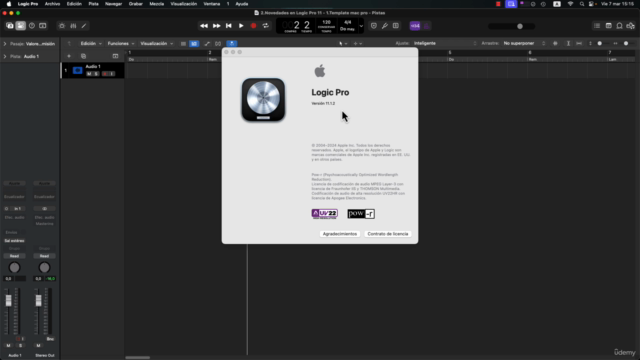The image size is (640, 360).
Task: Click the Rewind transport button
Action: (204, 26)
